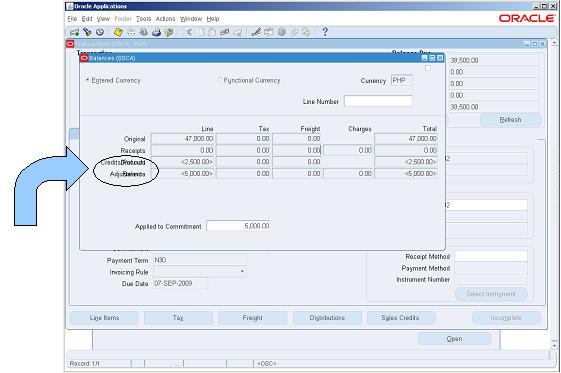This screenshot has height=373, width=561.
Task: Click the Payment Term field N30
Action: click(x=200, y=260)
